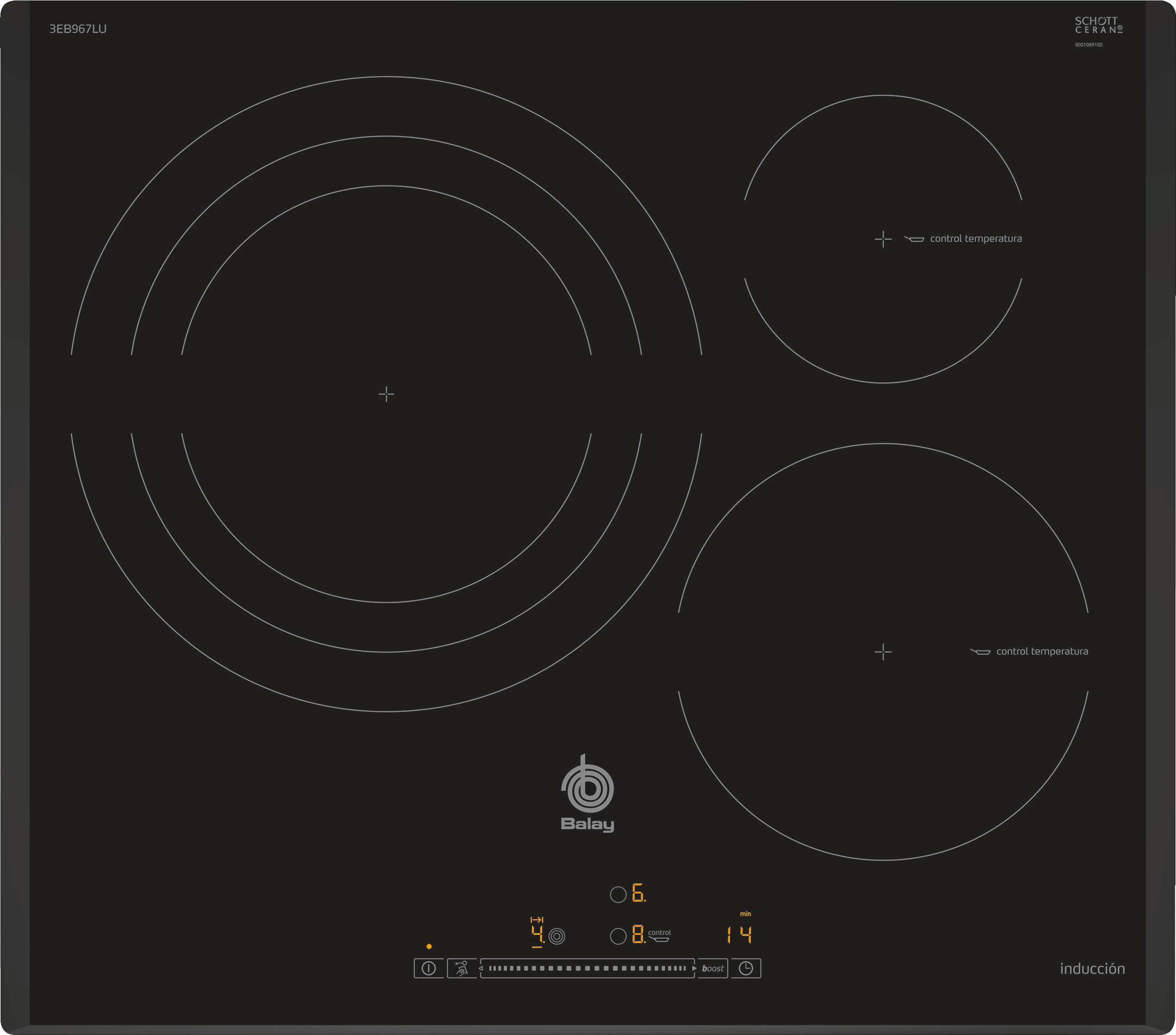Click the SCHOTT CERAN logo
The image size is (1176, 1035).
[x=1098, y=24]
